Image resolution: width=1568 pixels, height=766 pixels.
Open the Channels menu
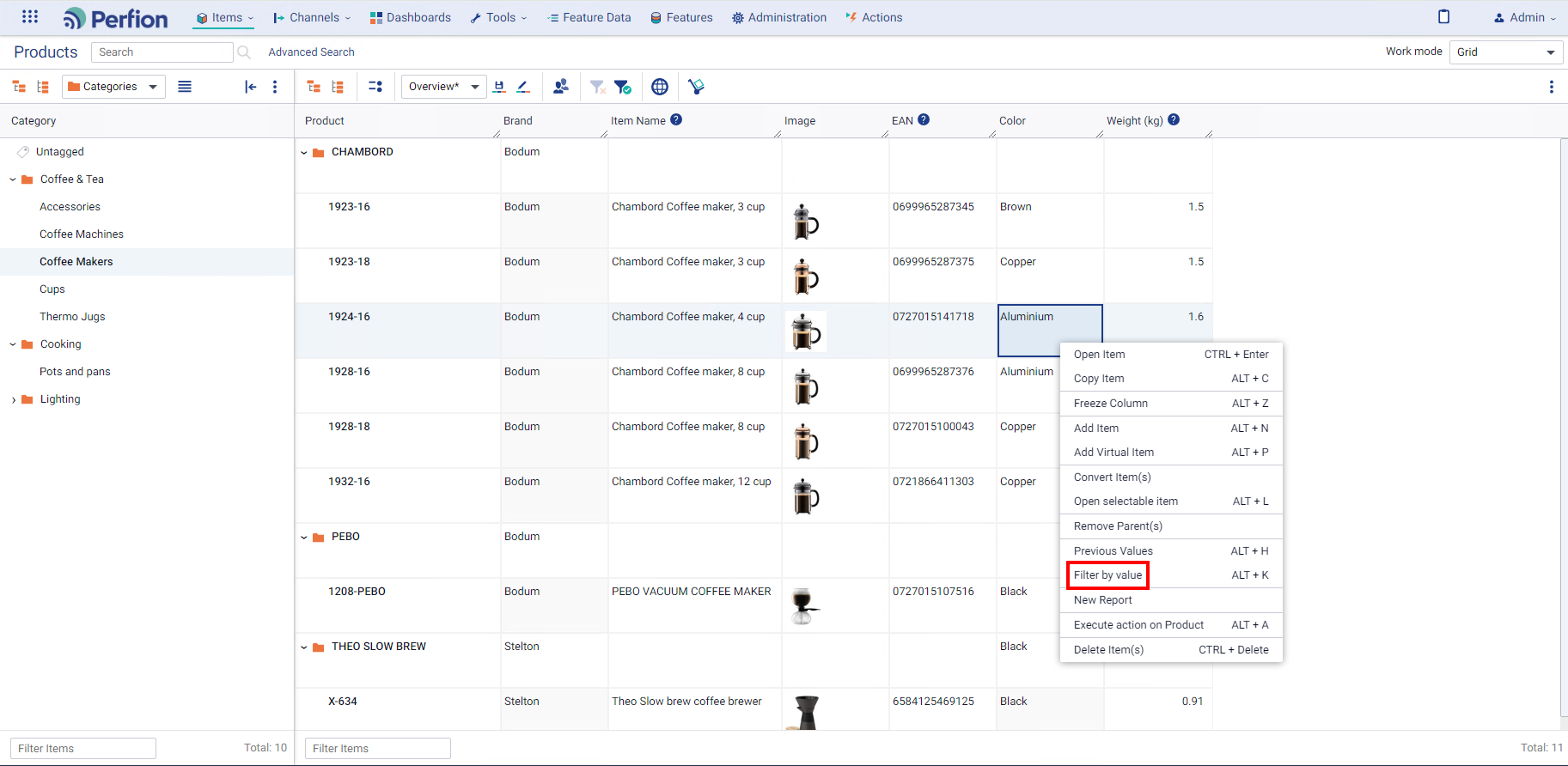[312, 17]
